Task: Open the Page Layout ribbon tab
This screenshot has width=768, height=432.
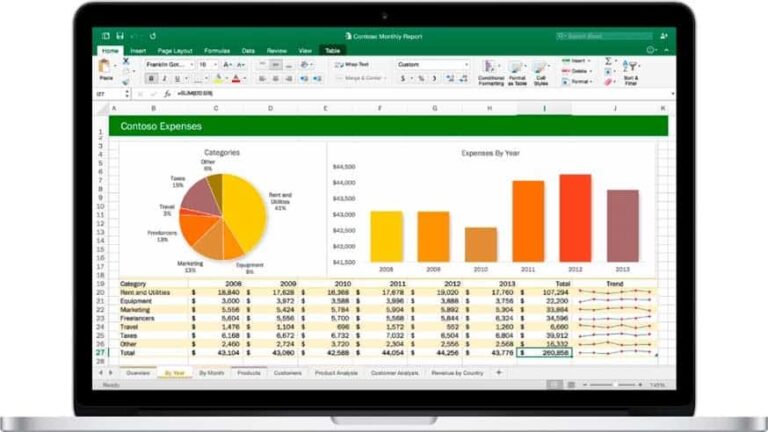Action: [176, 49]
